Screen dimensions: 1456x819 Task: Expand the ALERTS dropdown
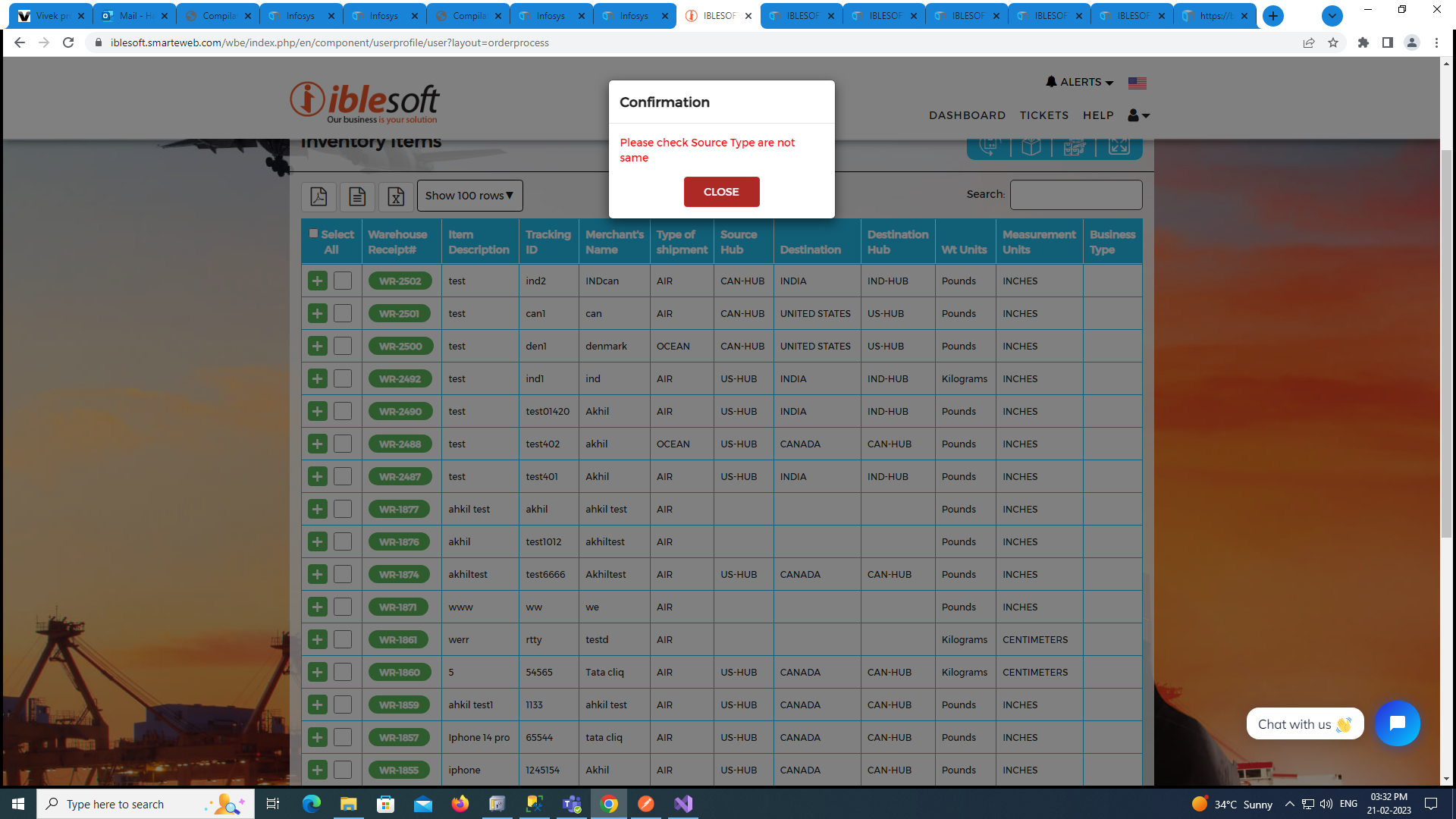[x=1080, y=82]
